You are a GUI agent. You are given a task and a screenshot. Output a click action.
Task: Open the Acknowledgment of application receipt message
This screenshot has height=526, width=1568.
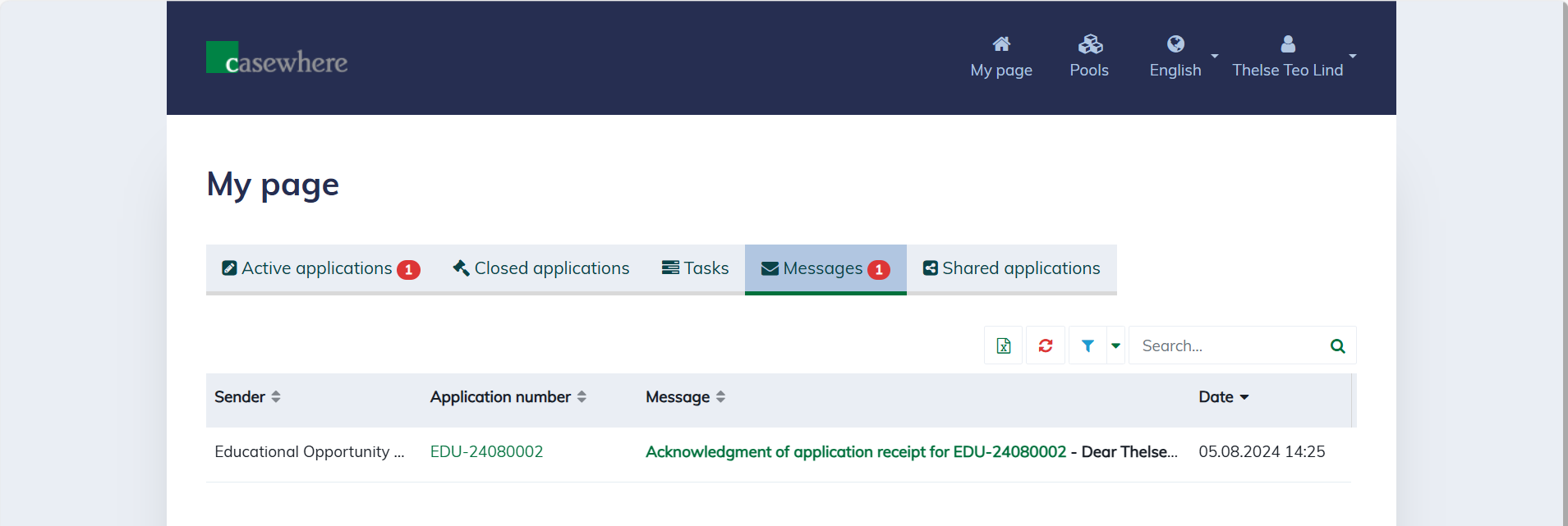(855, 452)
